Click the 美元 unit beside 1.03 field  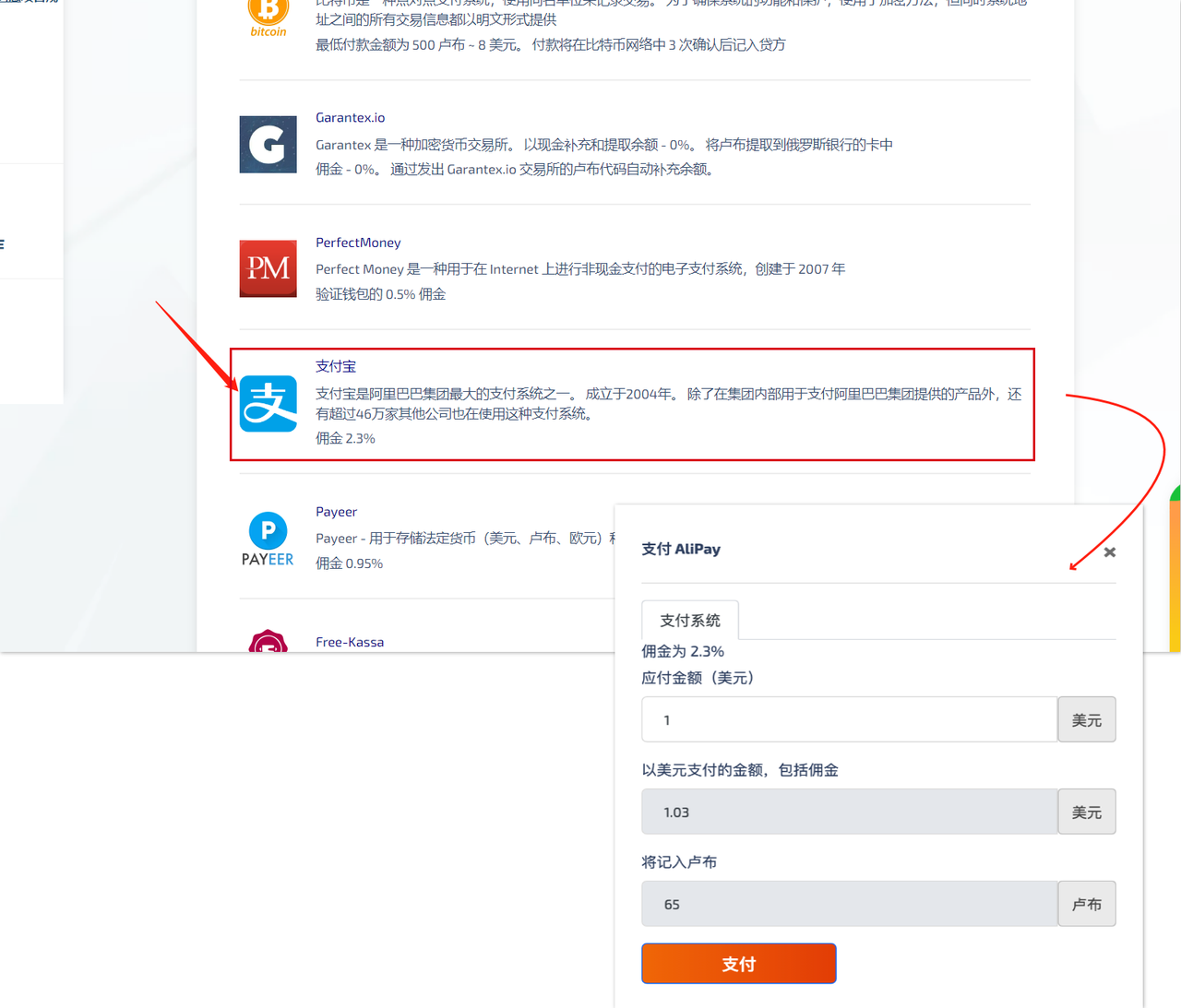point(1087,812)
